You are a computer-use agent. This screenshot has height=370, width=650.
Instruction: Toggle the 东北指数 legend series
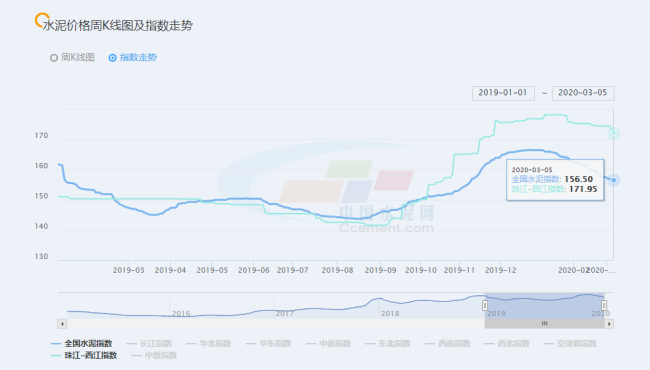click(x=388, y=343)
